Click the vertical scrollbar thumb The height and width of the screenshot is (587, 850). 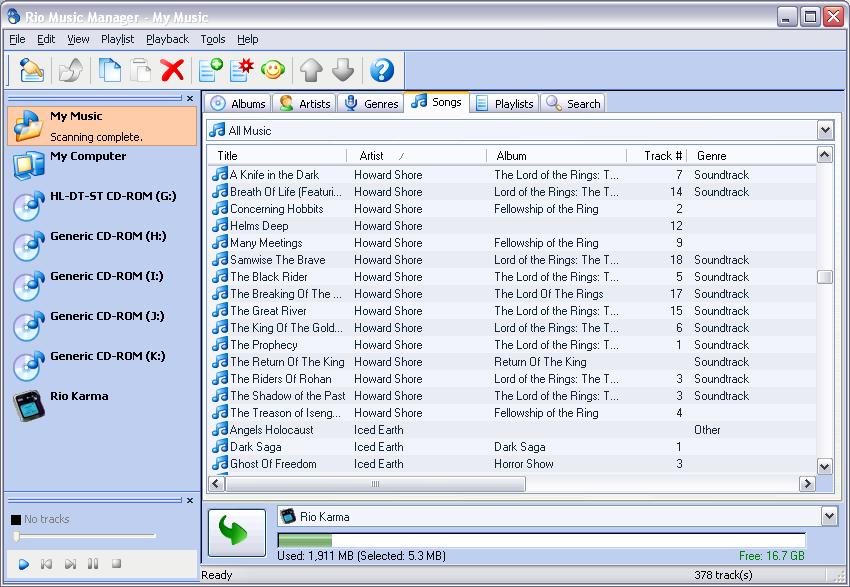825,277
